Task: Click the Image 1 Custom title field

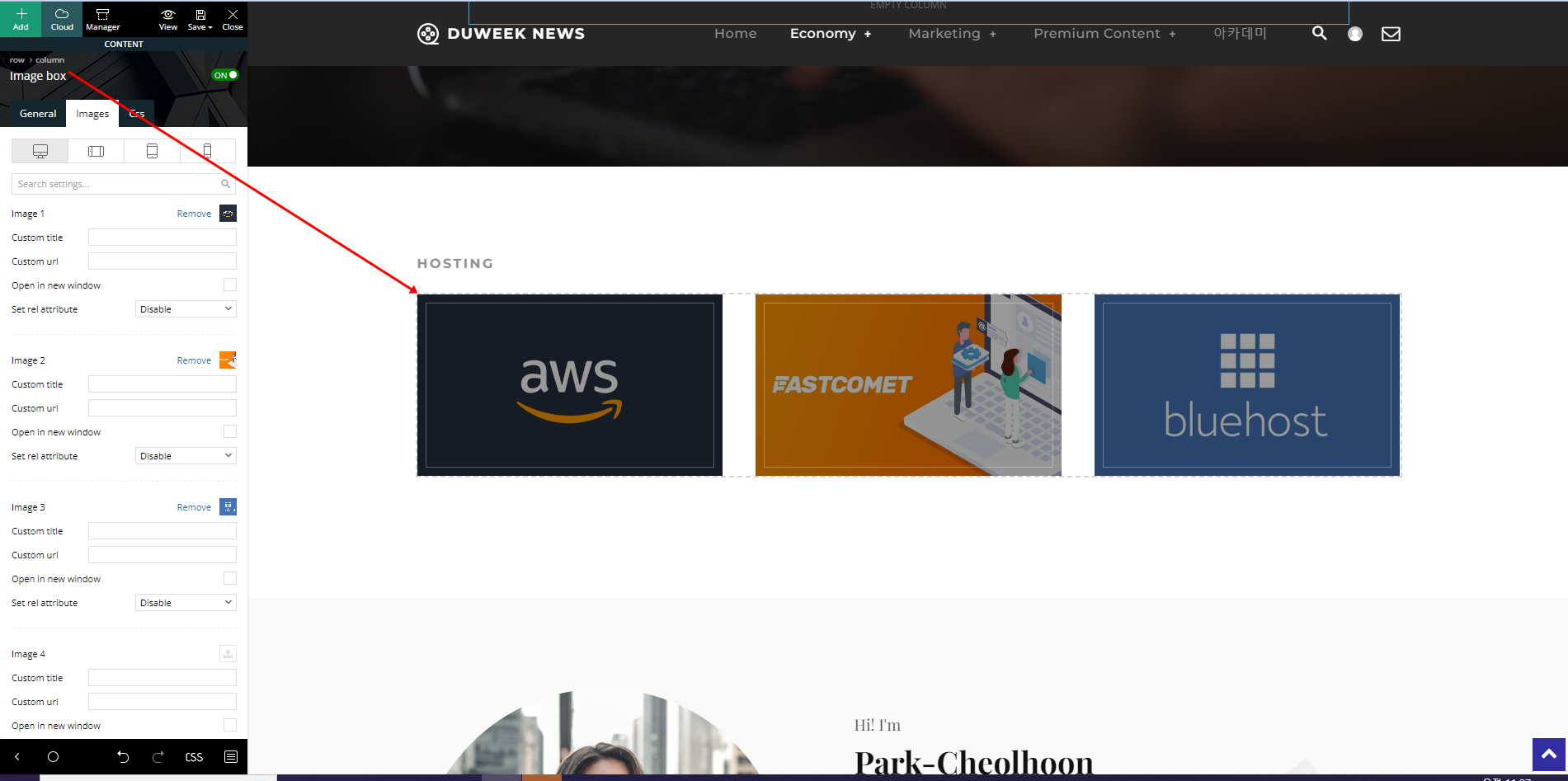Action: 162,238
